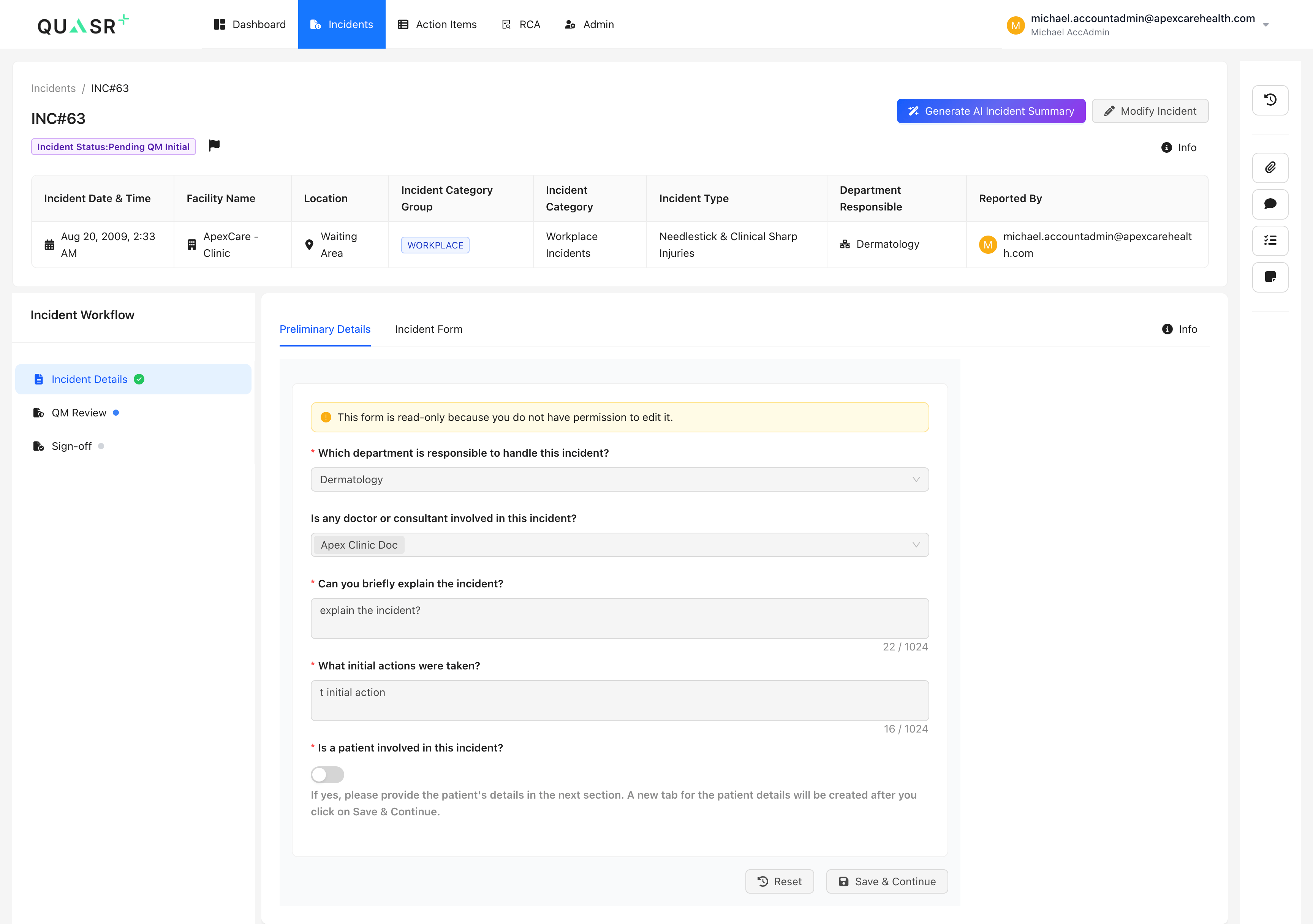The height and width of the screenshot is (924, 1313).
Task: Click Info icon near Modify Incident
Action: click(x=1167, y=147)
